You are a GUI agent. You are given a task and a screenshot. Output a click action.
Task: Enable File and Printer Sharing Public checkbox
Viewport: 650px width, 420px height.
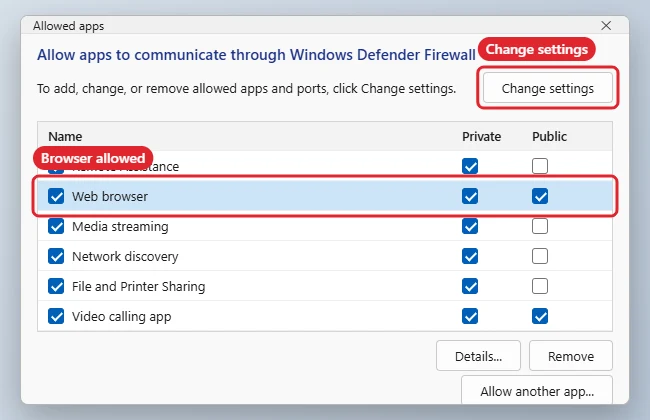pos(540,286)
